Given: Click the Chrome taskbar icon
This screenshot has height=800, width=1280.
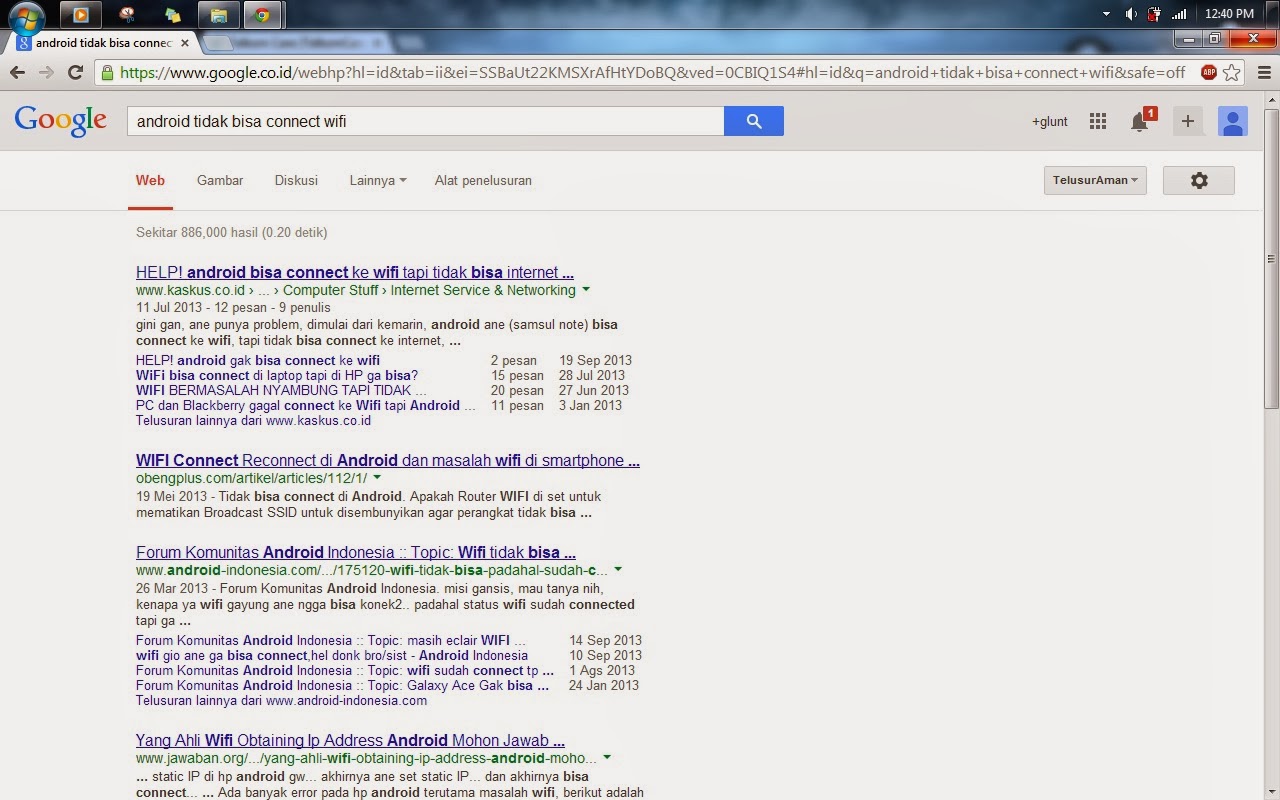Looking at the screenshot, I should pos(263,15).
